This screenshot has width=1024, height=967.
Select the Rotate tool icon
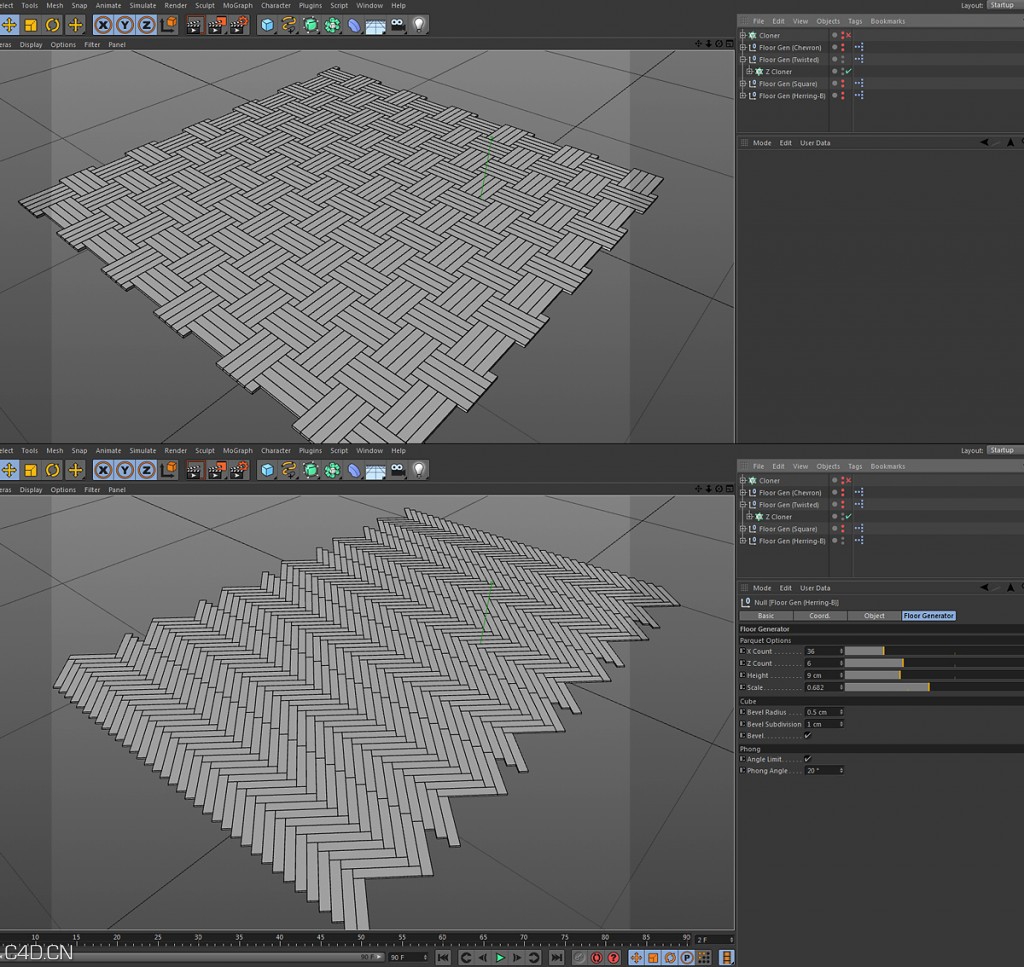(x=54, y=25)
